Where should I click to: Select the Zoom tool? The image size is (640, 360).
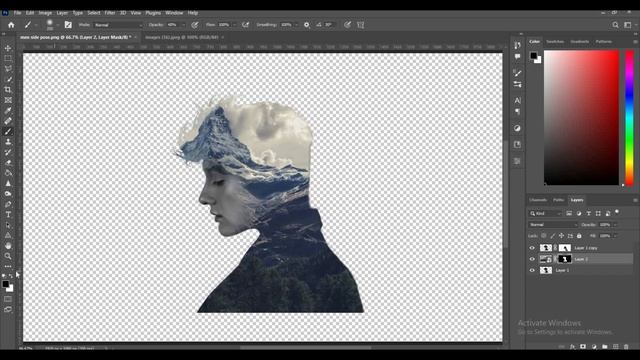[8, 256]
